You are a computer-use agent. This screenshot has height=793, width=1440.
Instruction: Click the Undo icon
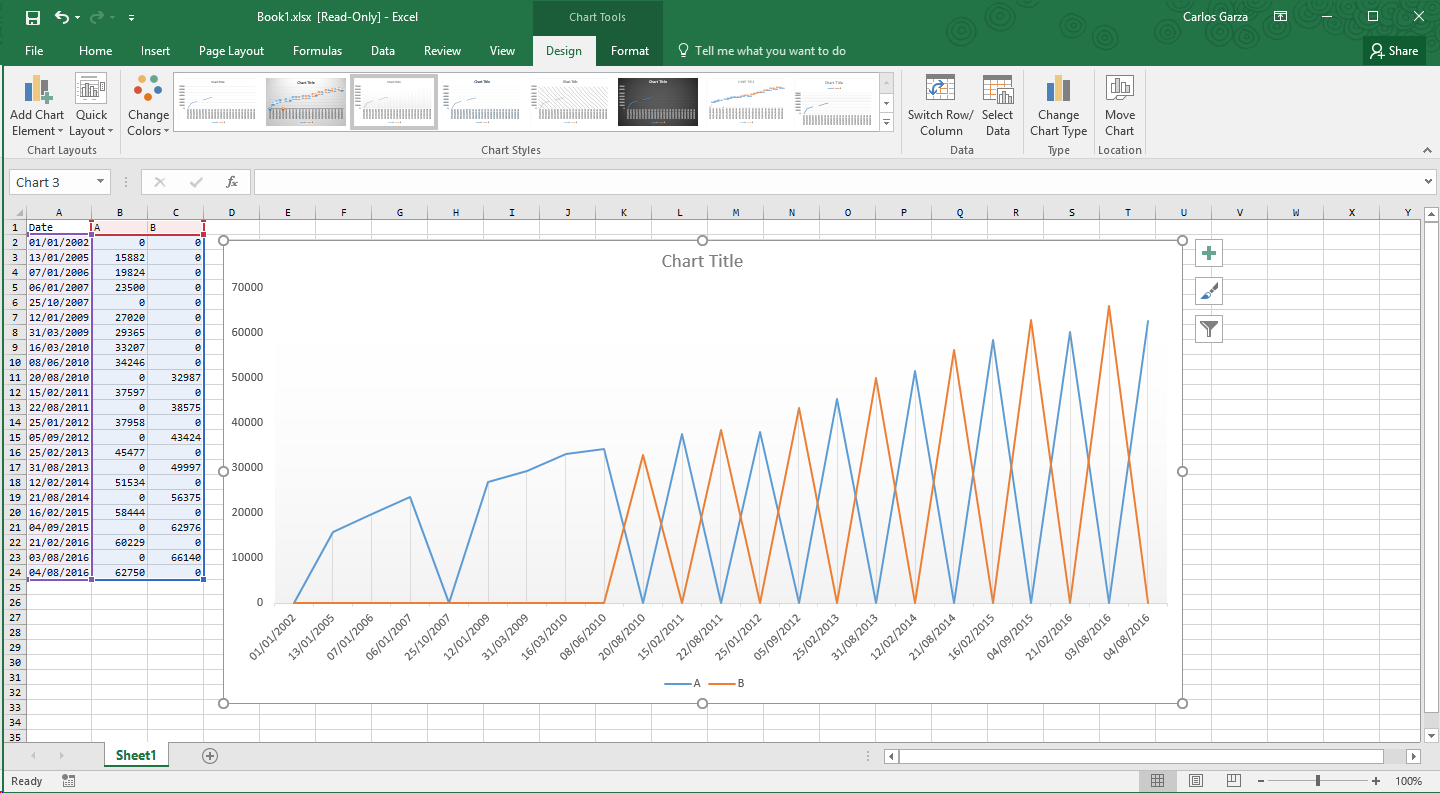60,16
